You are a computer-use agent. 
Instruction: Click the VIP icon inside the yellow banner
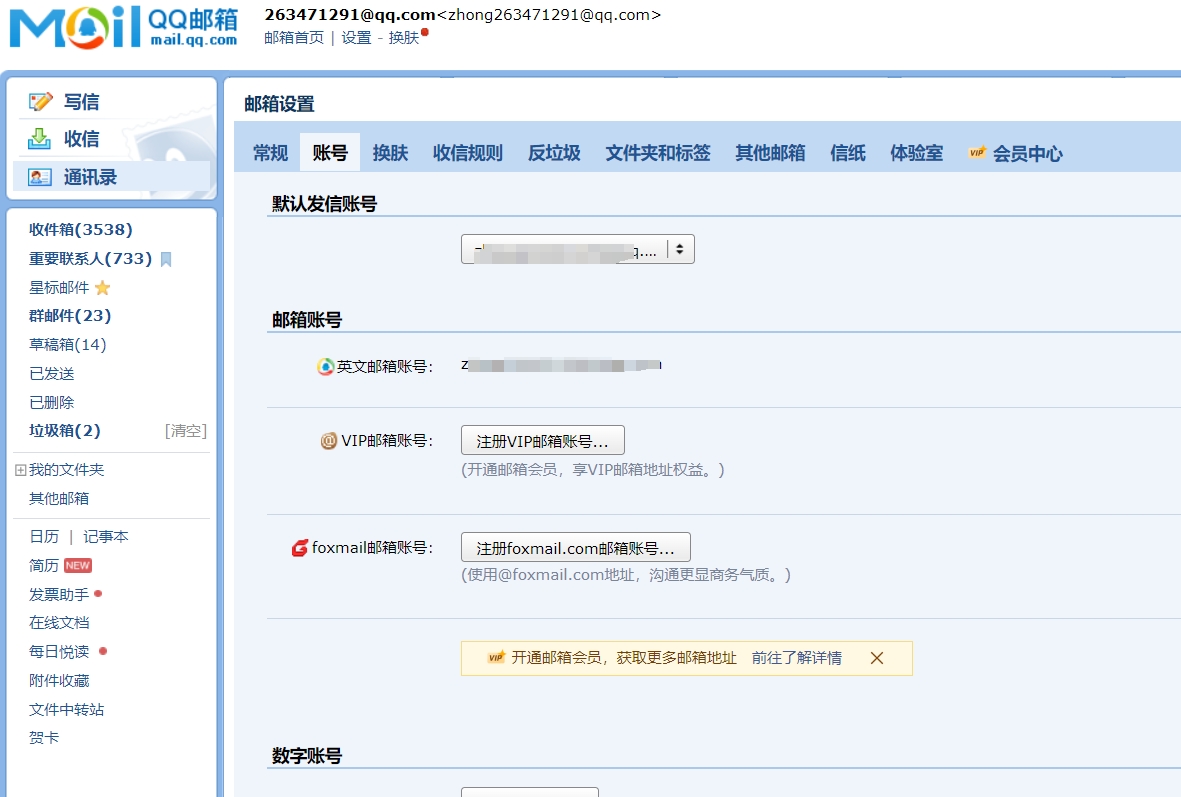point(496,658)
